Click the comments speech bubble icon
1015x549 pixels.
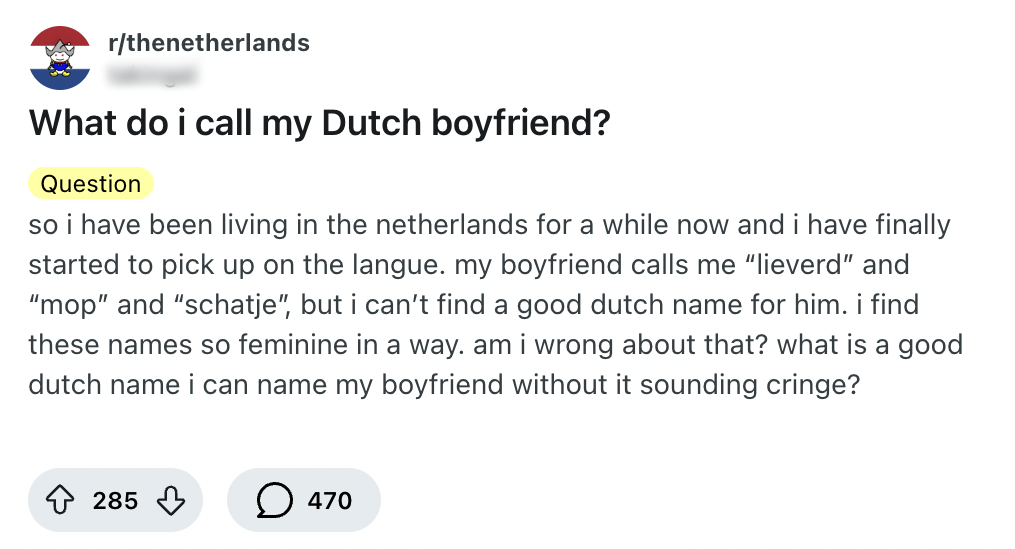(x=275, y=500)
